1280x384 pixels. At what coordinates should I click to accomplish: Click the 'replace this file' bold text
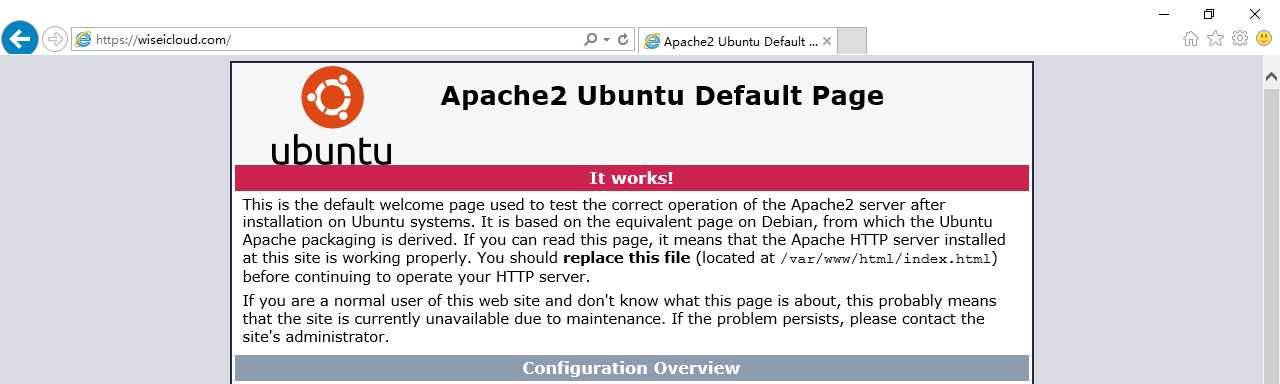626,258
